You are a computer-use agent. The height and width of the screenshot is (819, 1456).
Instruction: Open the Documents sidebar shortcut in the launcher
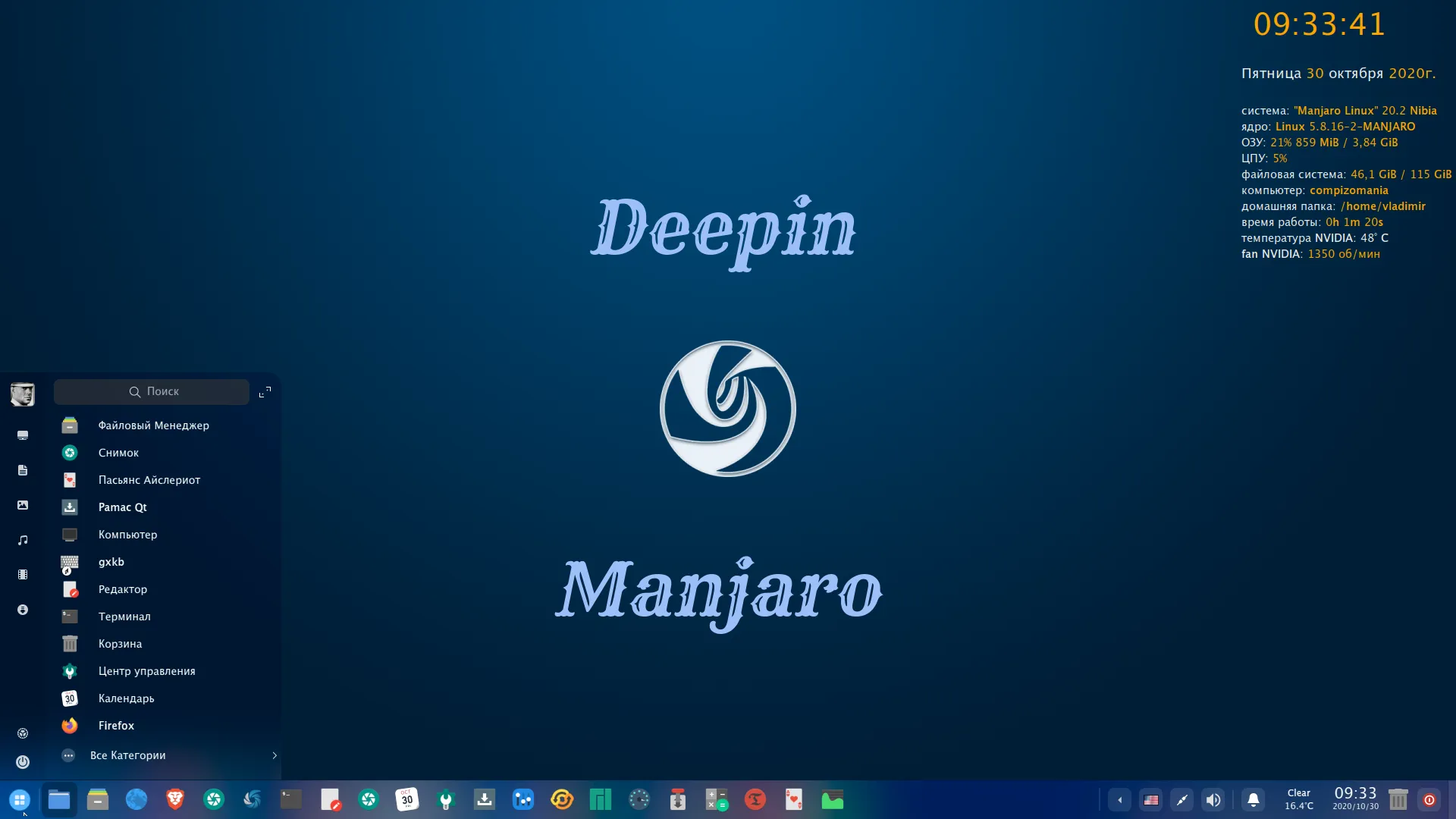click(23, 470)
